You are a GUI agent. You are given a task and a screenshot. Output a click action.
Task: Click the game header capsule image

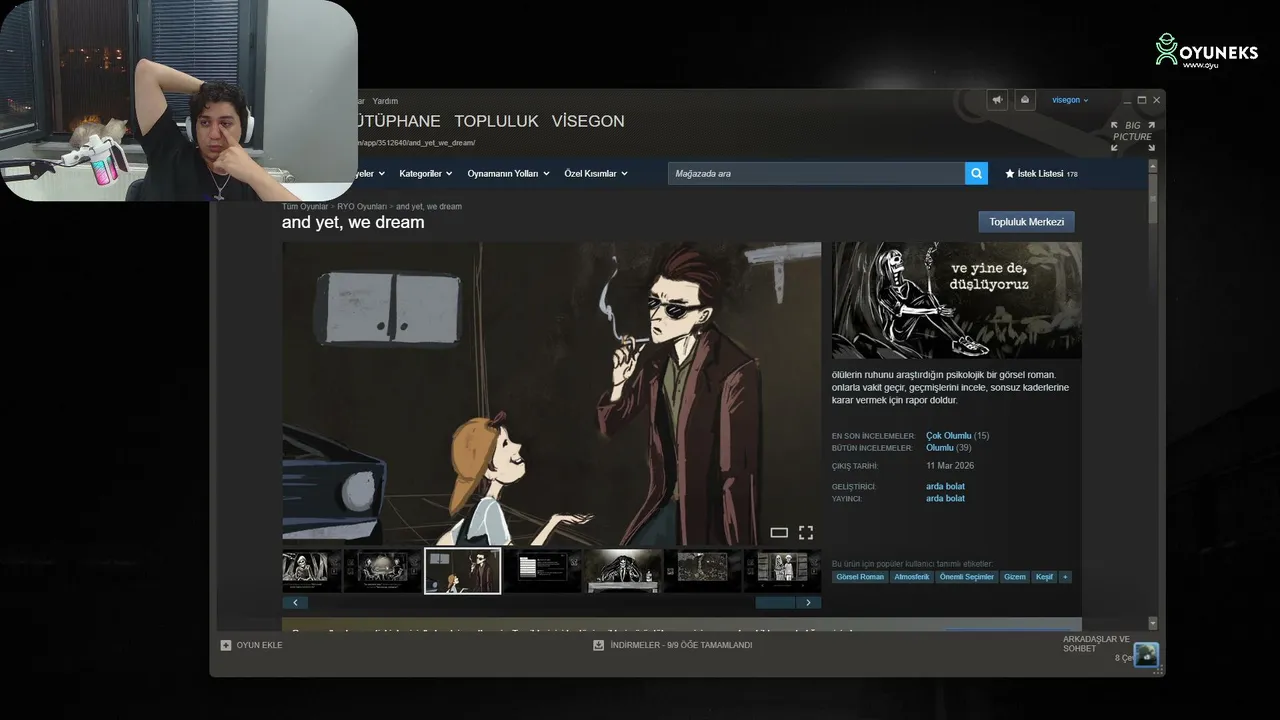point(957,300)
